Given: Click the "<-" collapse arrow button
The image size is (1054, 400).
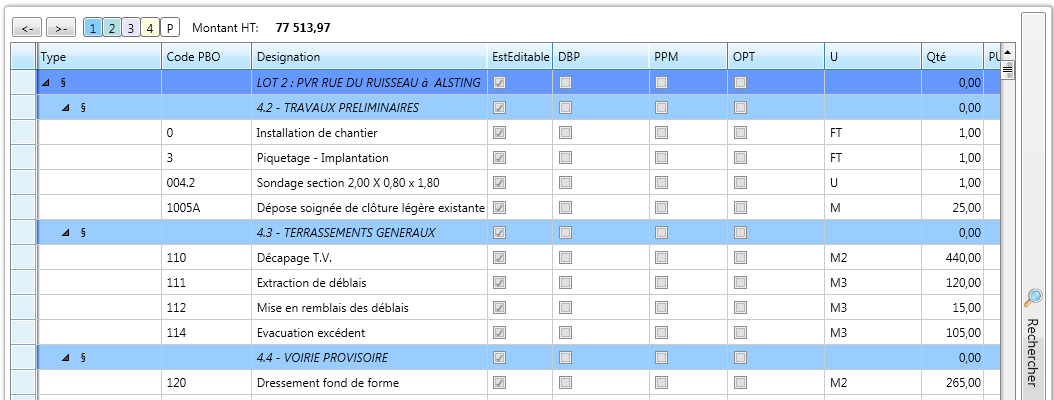Looking at the screenshot, I should [x=28, y=28].
